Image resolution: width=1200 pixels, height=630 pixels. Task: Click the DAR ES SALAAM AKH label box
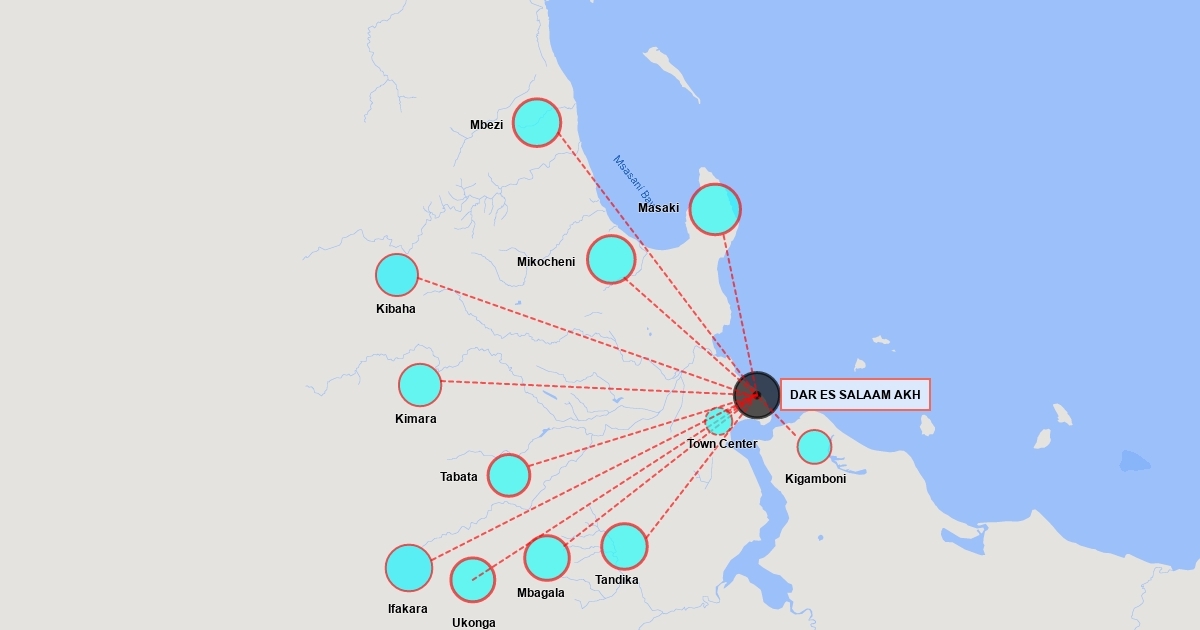855,395
